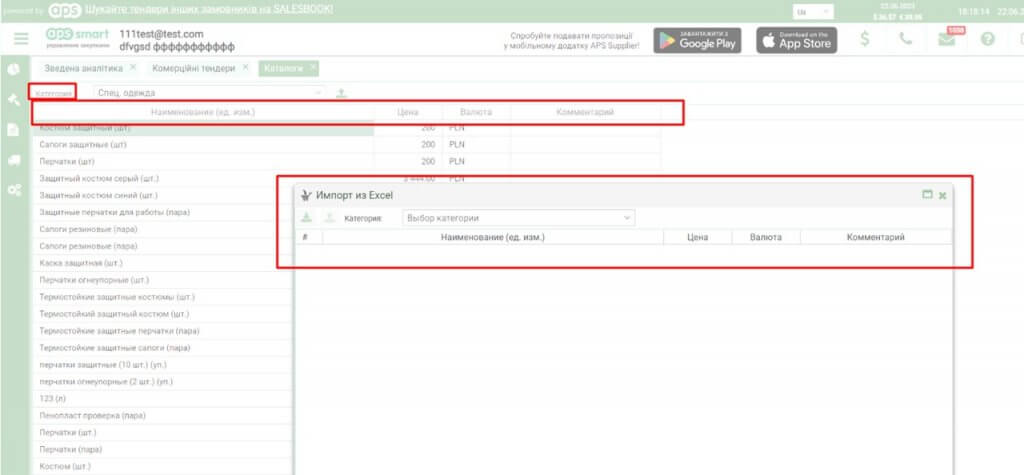Maximize the Импорт из Excel dialog
Screen dimensions: 1024x475
(927, 195)
